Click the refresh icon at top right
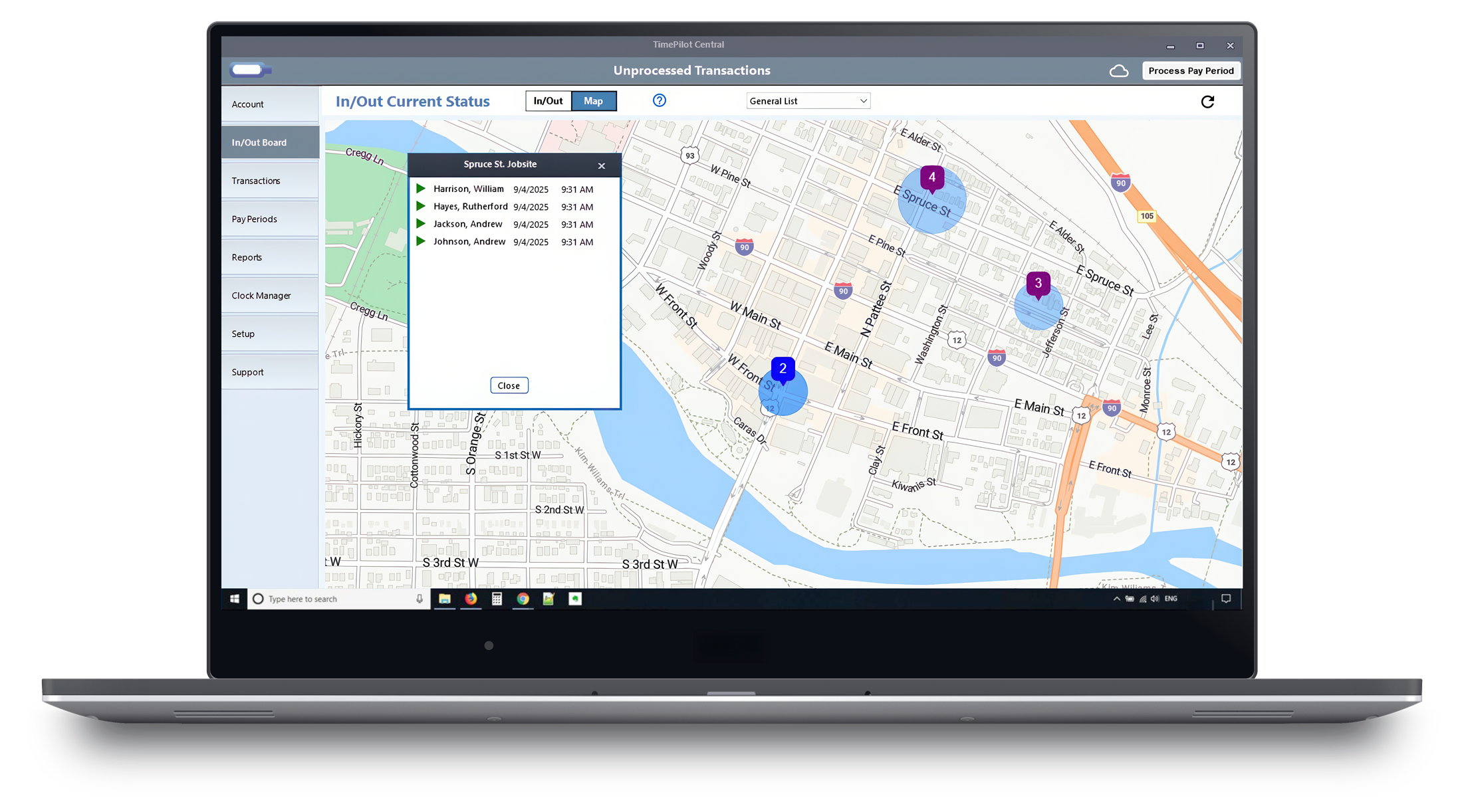The height and width of the screenshot is (812, 1464). 1207,102
